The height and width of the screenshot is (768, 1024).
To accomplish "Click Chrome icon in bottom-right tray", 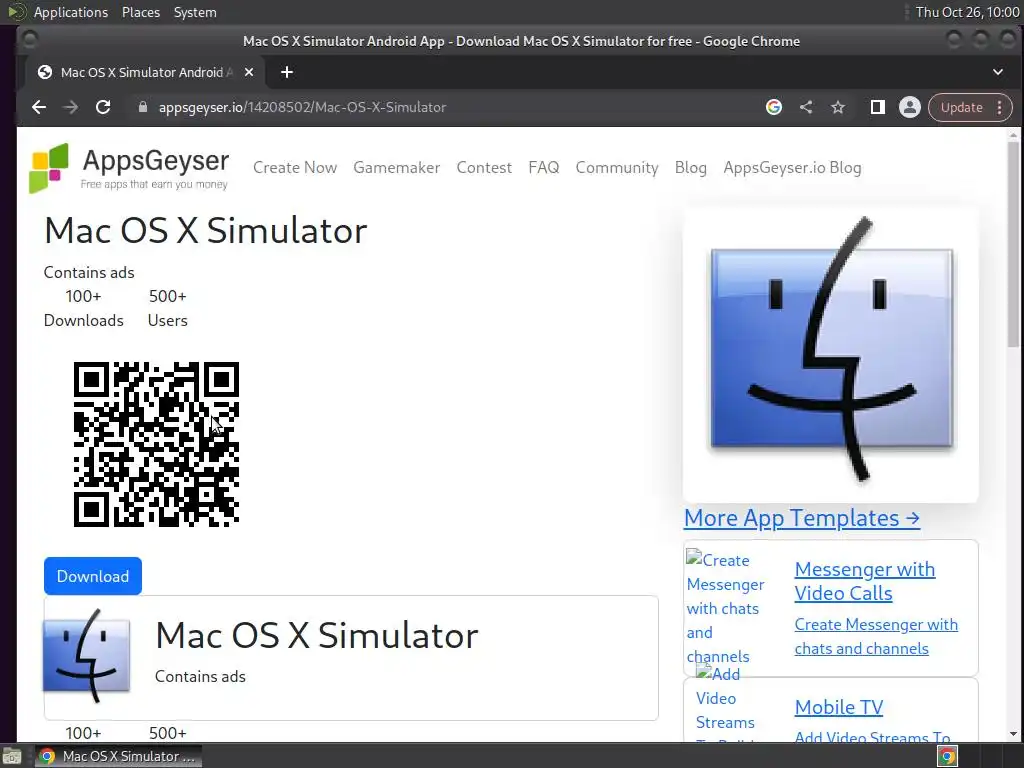I will pyautogui.click(x=947, y=756).
